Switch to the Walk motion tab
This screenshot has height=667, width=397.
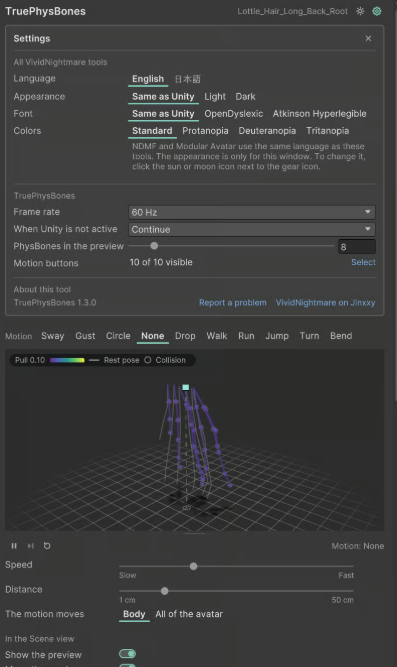point(217,336)
